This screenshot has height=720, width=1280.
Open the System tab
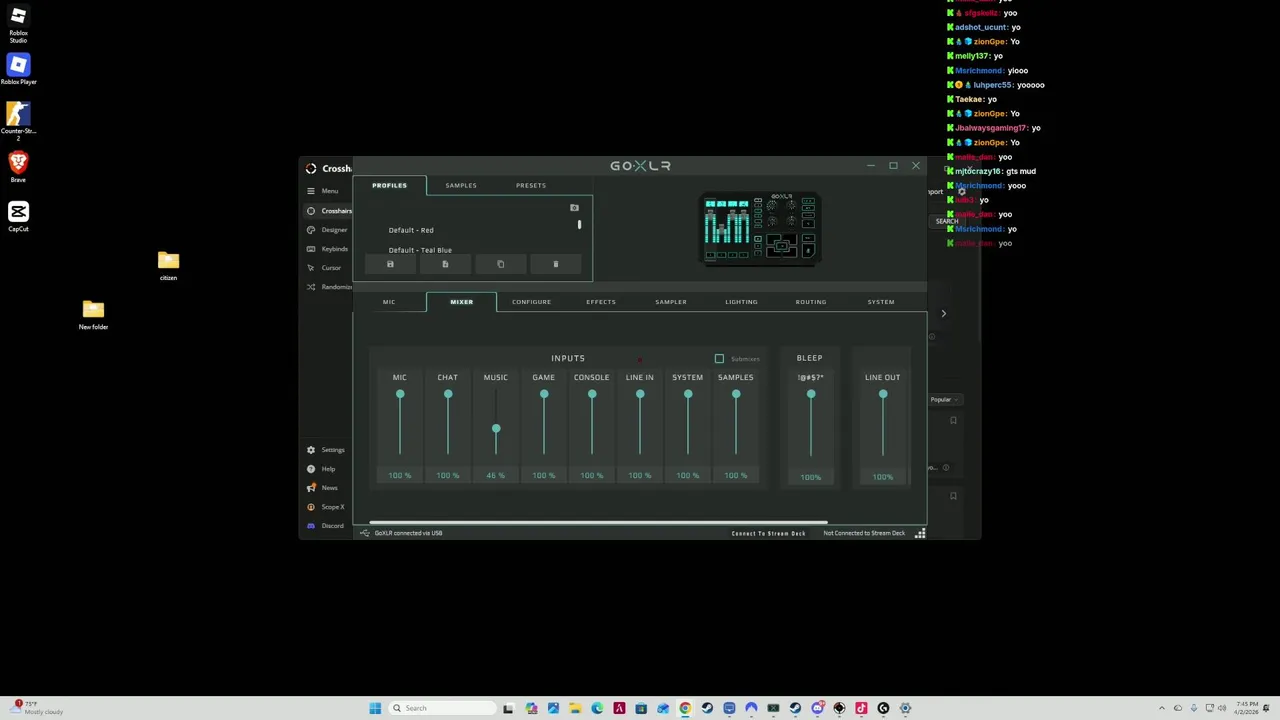pos(881,302)
